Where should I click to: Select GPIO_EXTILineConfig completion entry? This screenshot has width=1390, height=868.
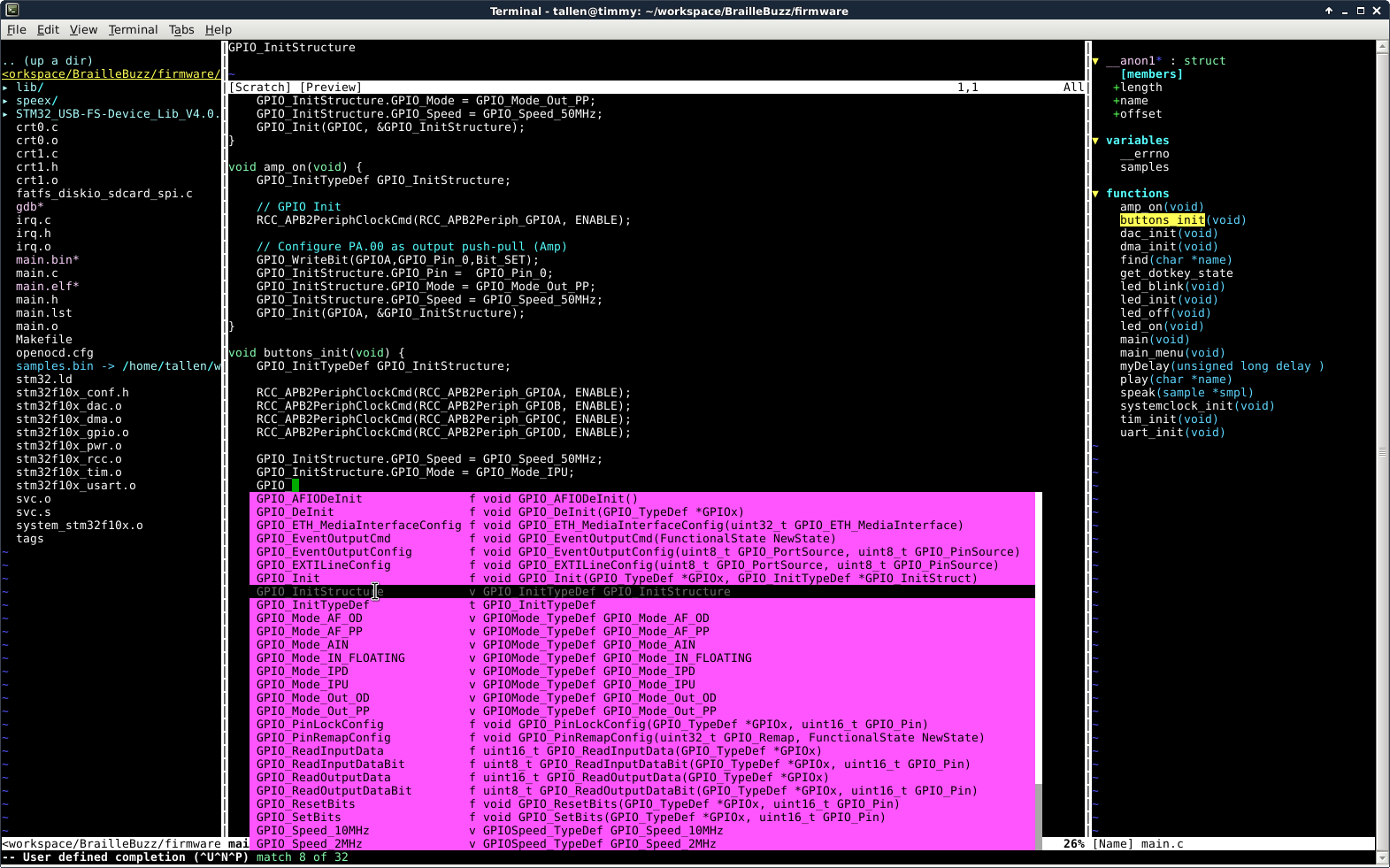point(642,565)
